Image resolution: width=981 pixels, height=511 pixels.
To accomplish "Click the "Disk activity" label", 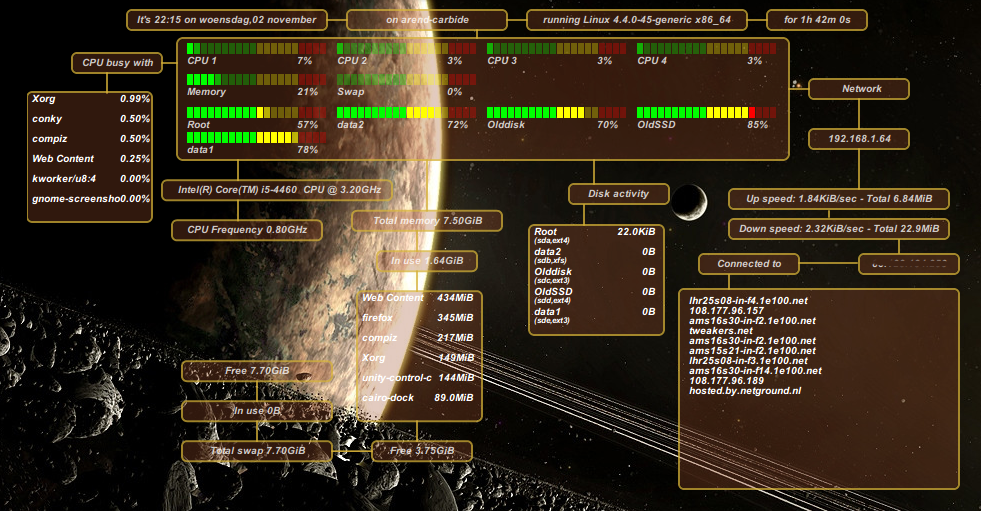I will point(619,194).
